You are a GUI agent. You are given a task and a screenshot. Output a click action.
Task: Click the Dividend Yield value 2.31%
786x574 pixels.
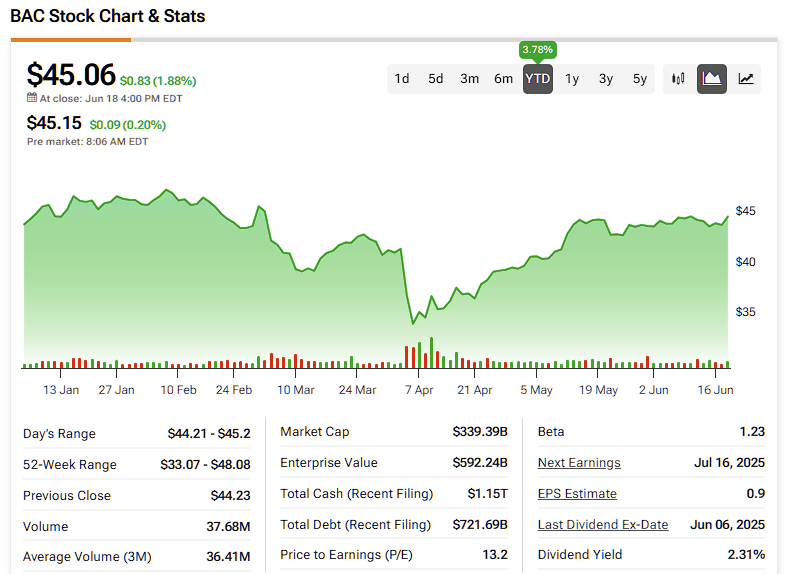746,555
